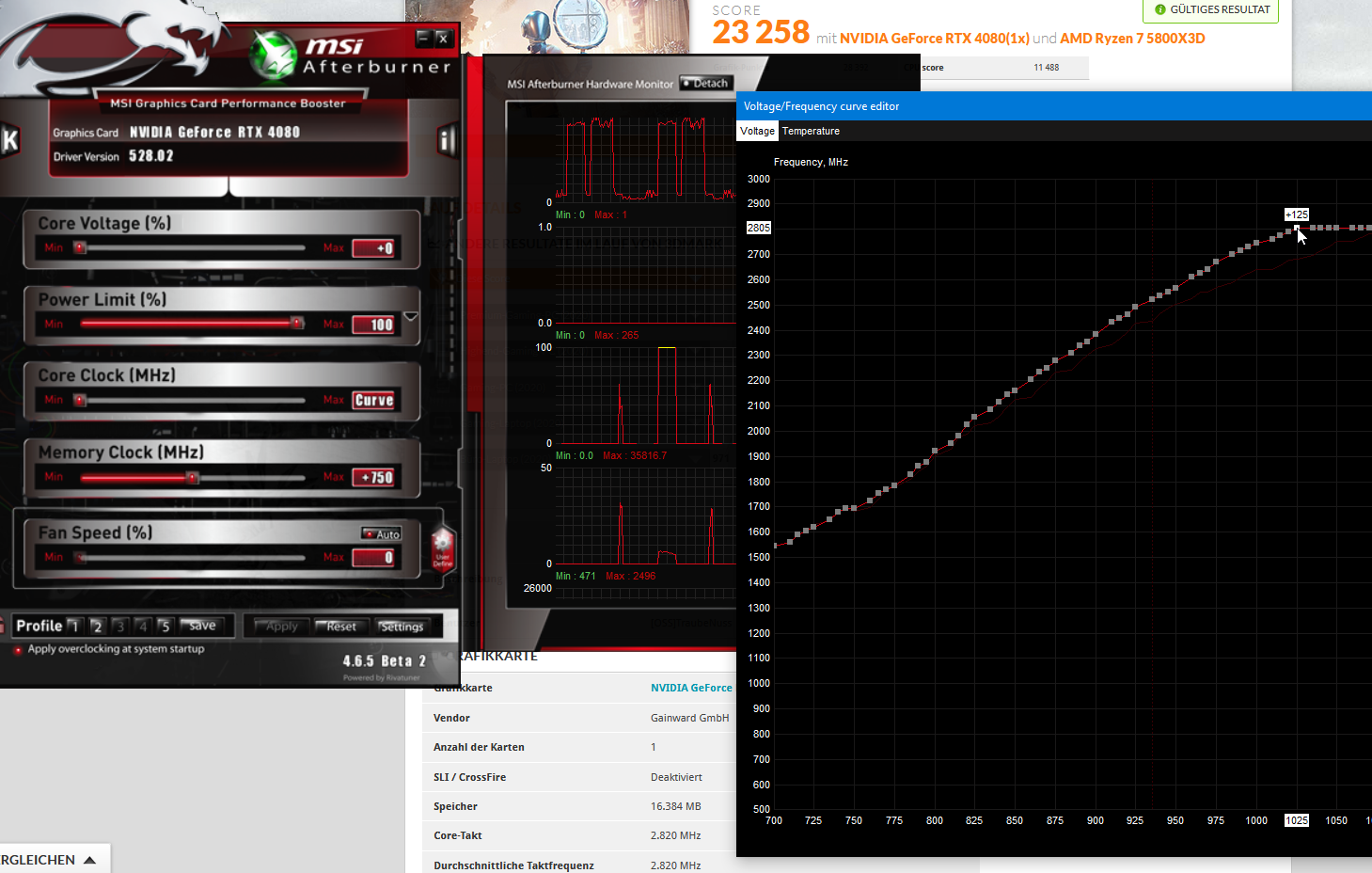Expand the Vergleichen panel arrow
This screenshot has height=873, width=1372.
click(x=89, y=860)
